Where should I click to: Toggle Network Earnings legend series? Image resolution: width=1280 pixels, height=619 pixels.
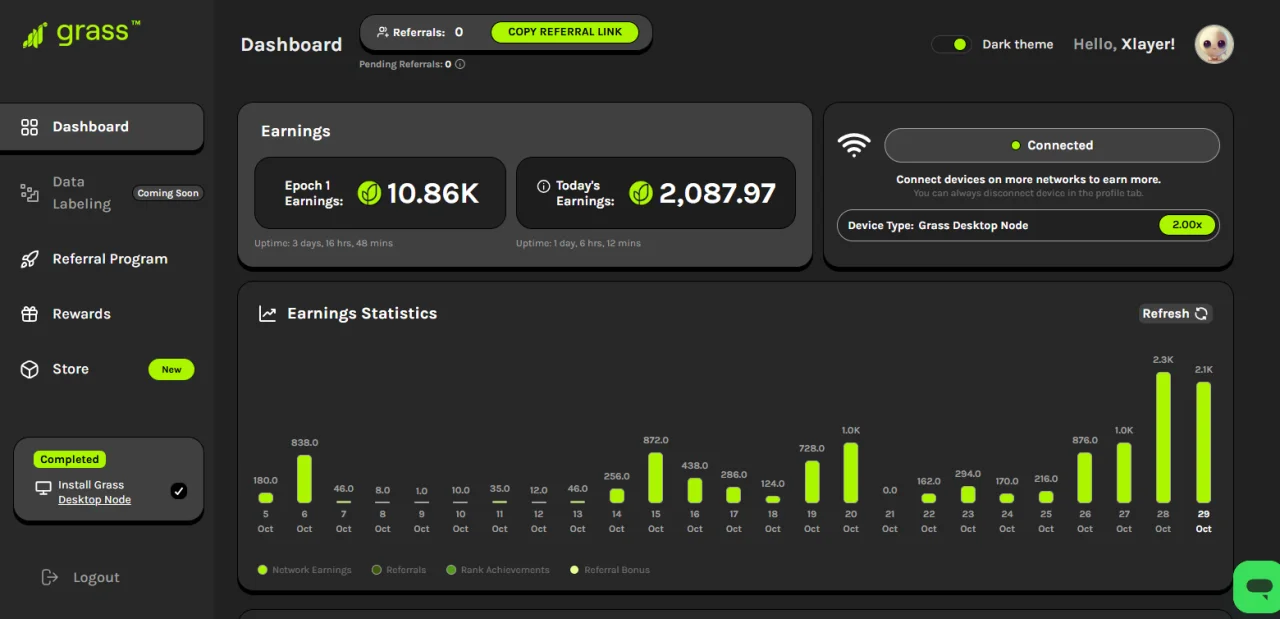(305, 570)
